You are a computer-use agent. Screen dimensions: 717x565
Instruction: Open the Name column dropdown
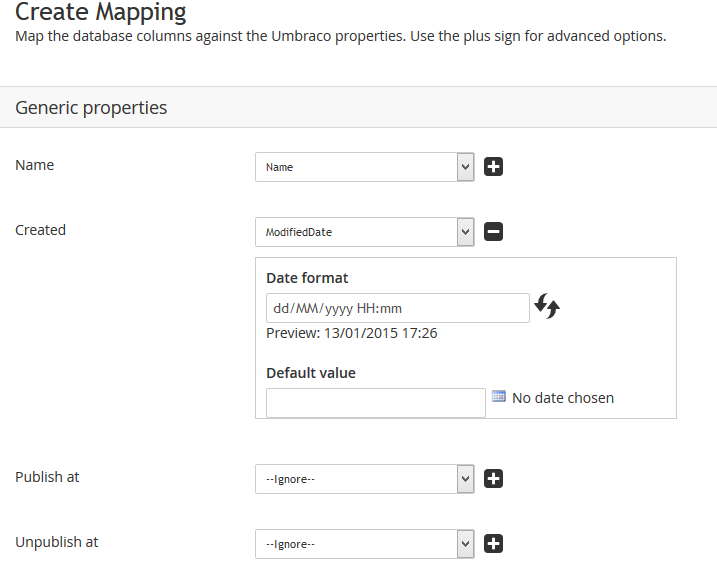pos(364,167)
